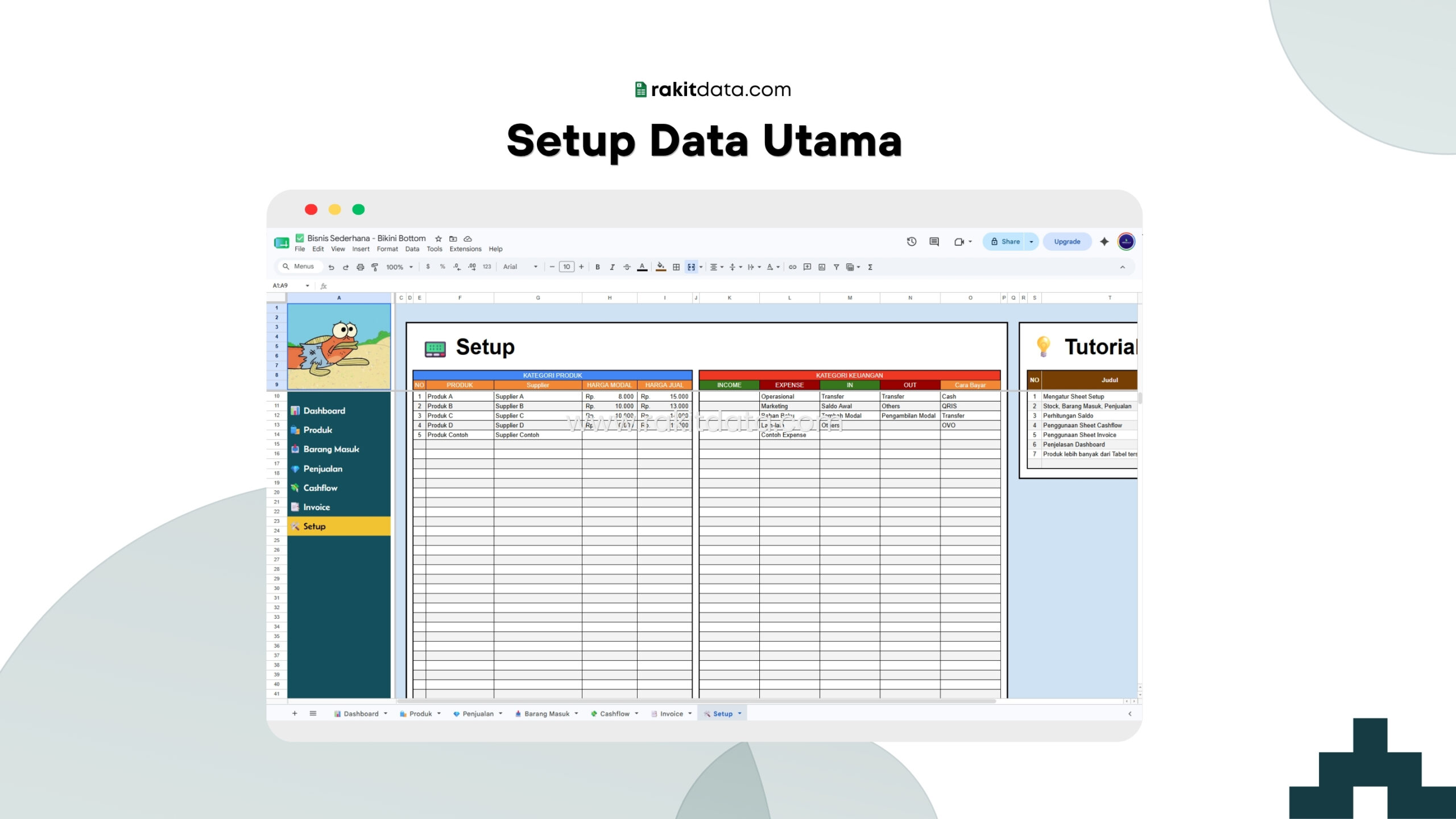The width and height of the screenshot is (1456, 819).
Task: Click the fish cartoon image
Action: [x=339, y=346]
